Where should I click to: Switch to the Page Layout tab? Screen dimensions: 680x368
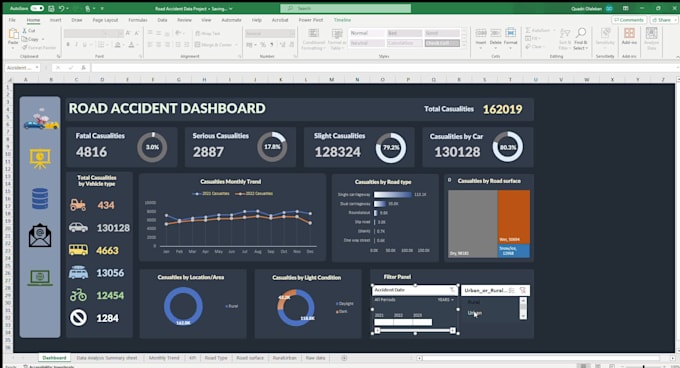pyautogui.click(x=105, y=20)
